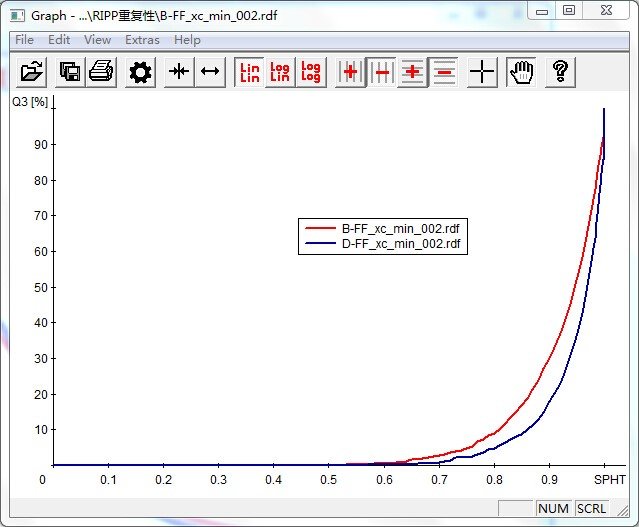Image resolution: width=639 pixels, height=527 pixels.
Task: Open the Extras menu
Action: 142,40
